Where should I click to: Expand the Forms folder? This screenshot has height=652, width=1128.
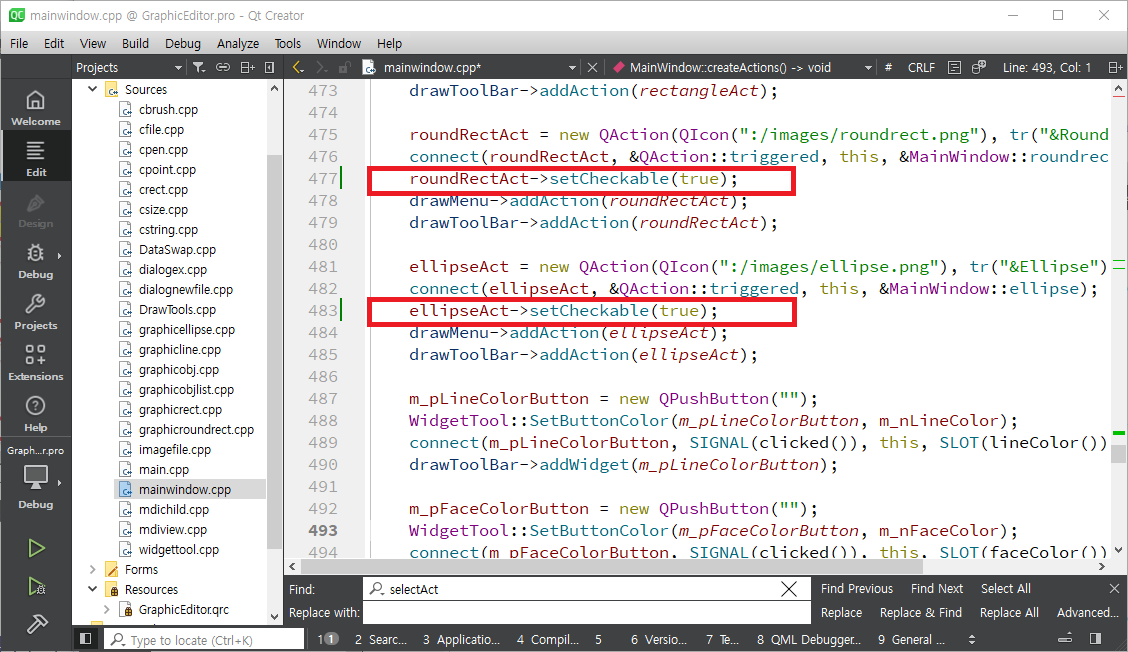click(92, 569)
